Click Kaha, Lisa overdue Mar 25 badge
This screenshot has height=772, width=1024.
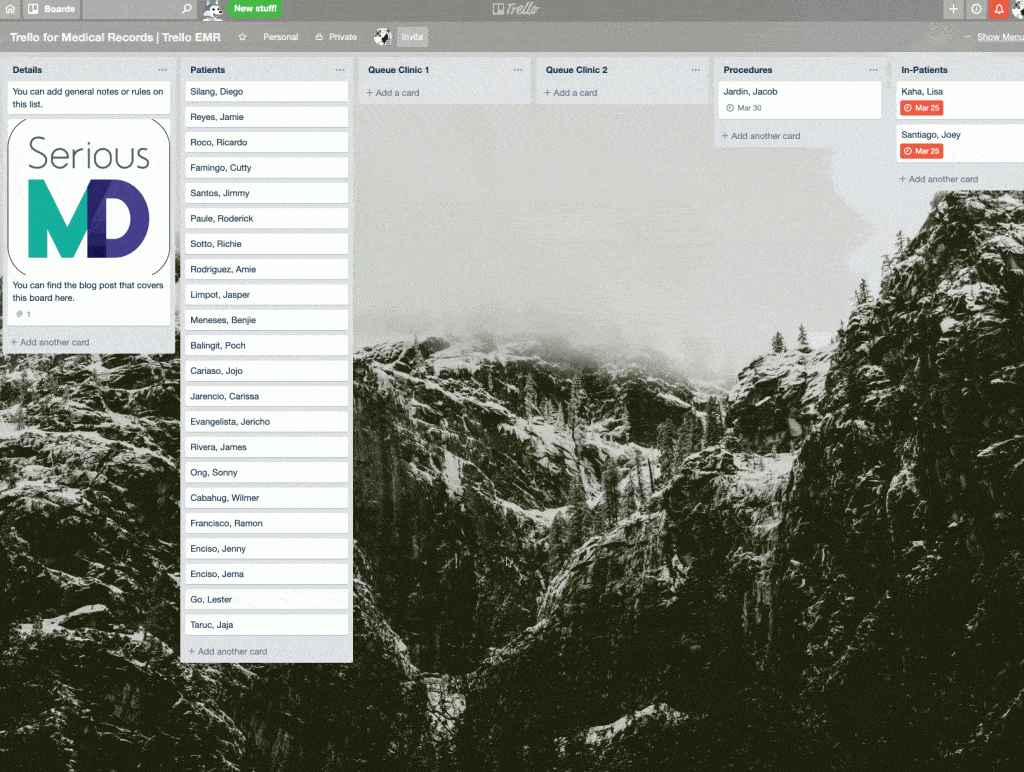921,108
